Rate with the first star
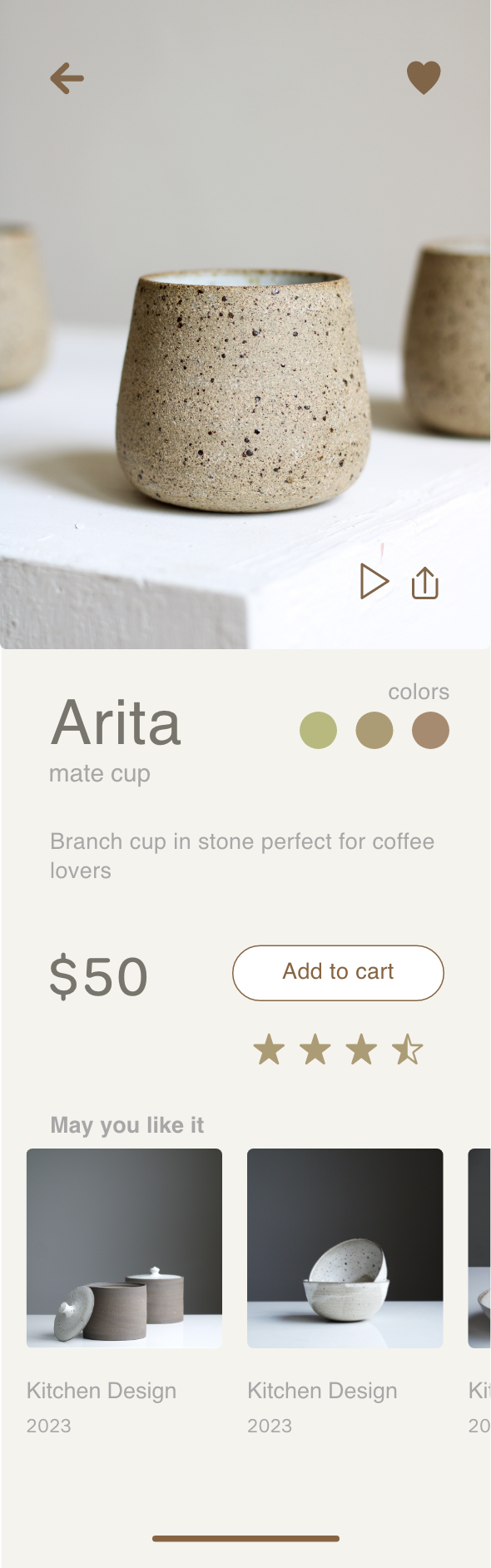This screenshot has height=1568, width=491. tap(269, 1049)
